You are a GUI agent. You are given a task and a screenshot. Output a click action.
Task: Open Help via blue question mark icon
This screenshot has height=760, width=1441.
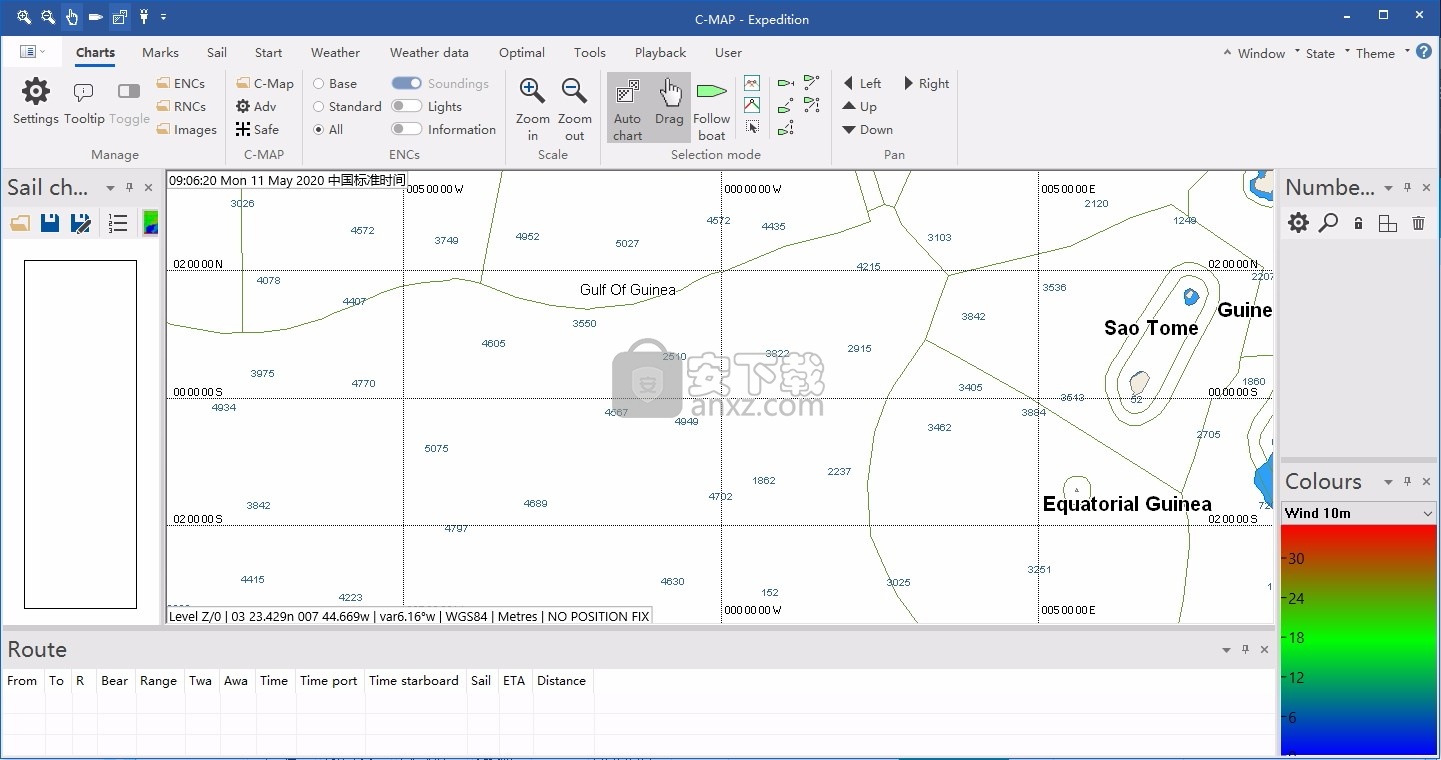[1424, 52]
